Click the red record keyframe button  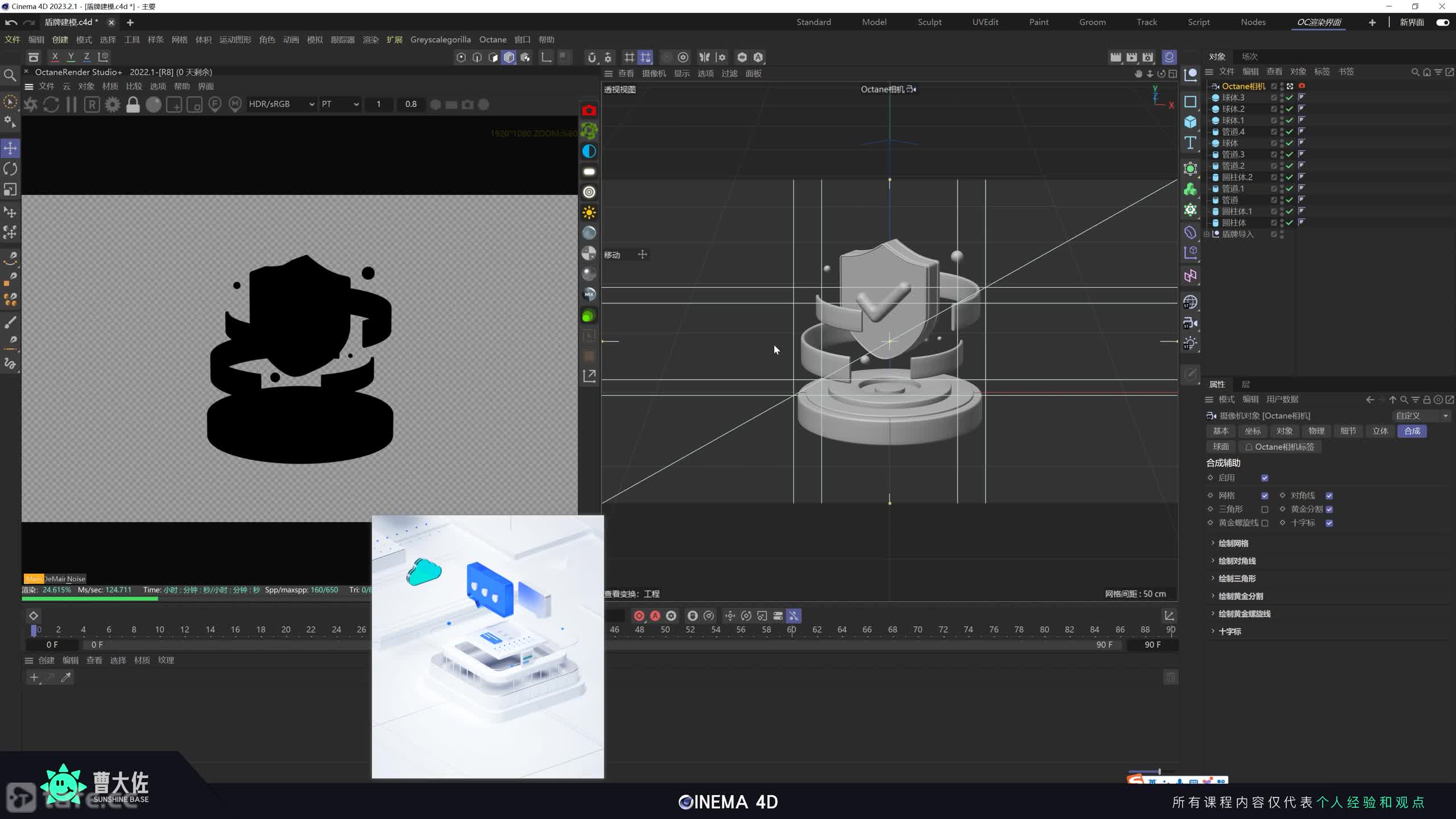pyautogui.click(x=639, y=616)
